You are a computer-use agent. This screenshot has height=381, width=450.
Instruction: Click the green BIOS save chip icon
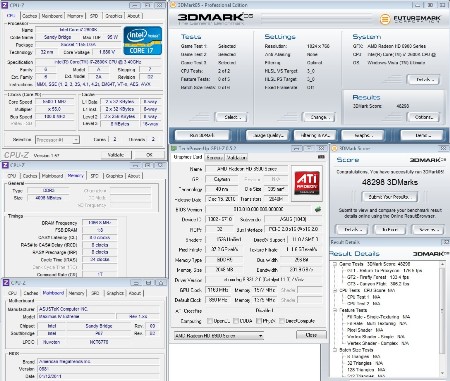(318, 209)
